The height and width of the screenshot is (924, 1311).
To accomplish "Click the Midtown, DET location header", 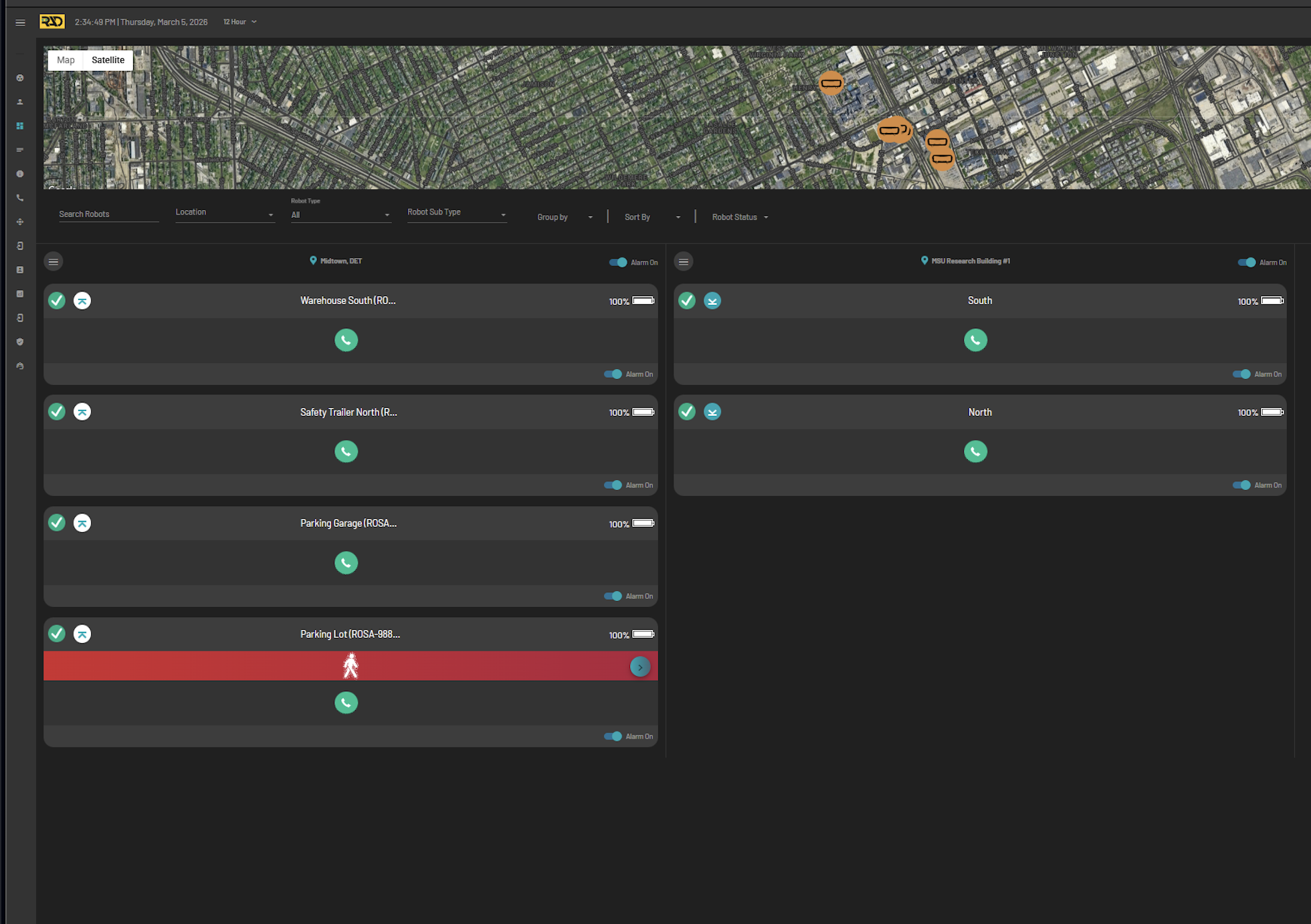I will tap(336, 261).
